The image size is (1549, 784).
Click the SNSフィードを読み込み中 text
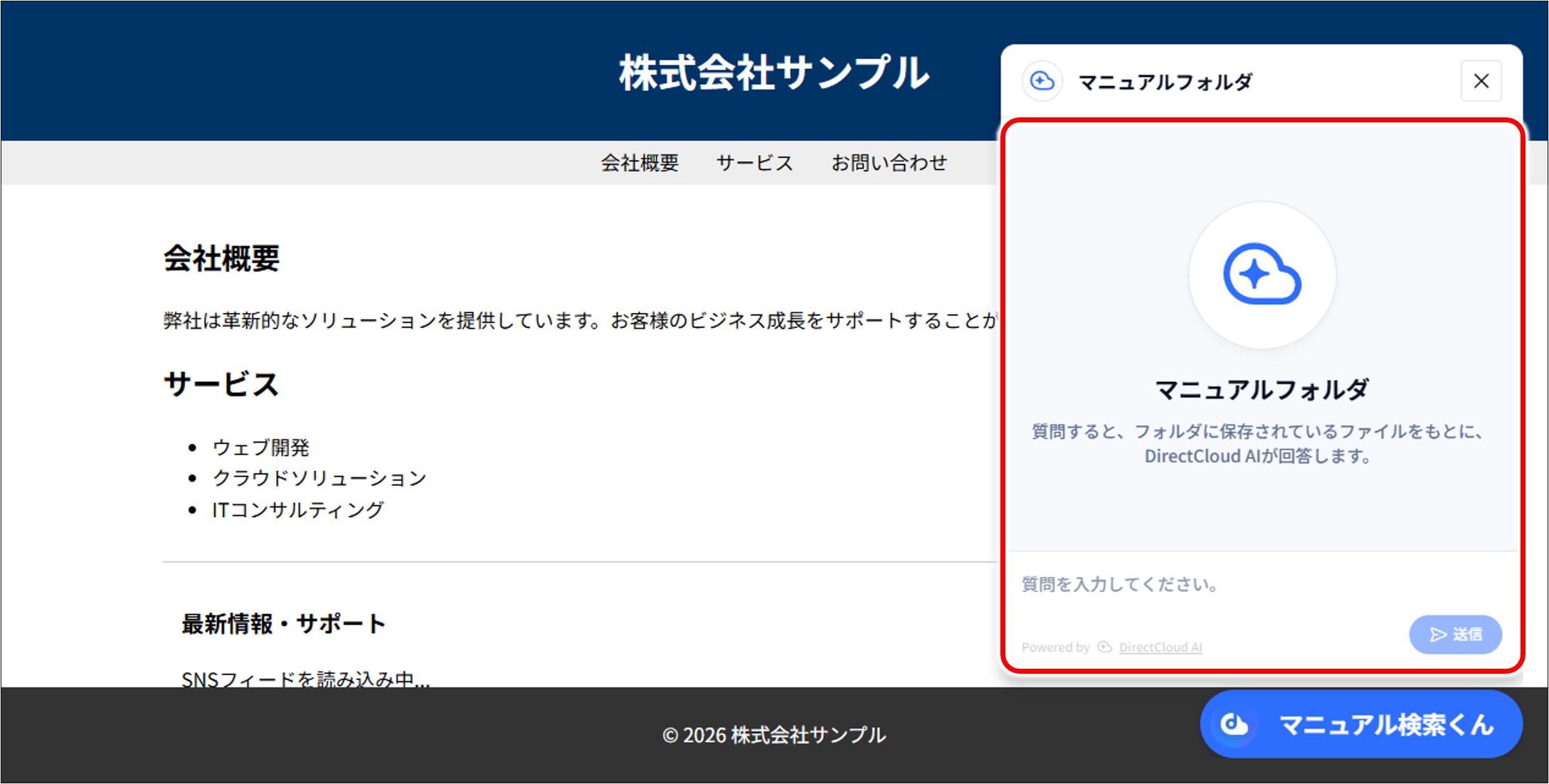305,679
